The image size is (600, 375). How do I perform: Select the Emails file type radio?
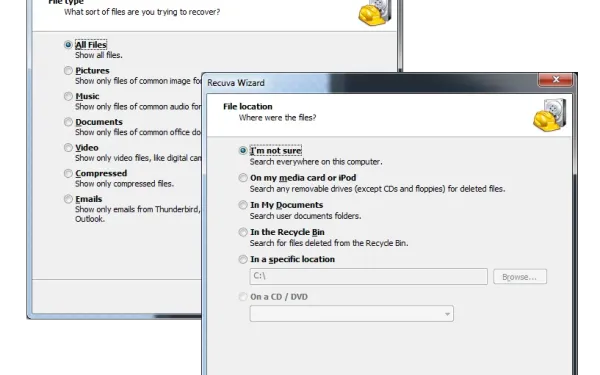tap(68, 199)
